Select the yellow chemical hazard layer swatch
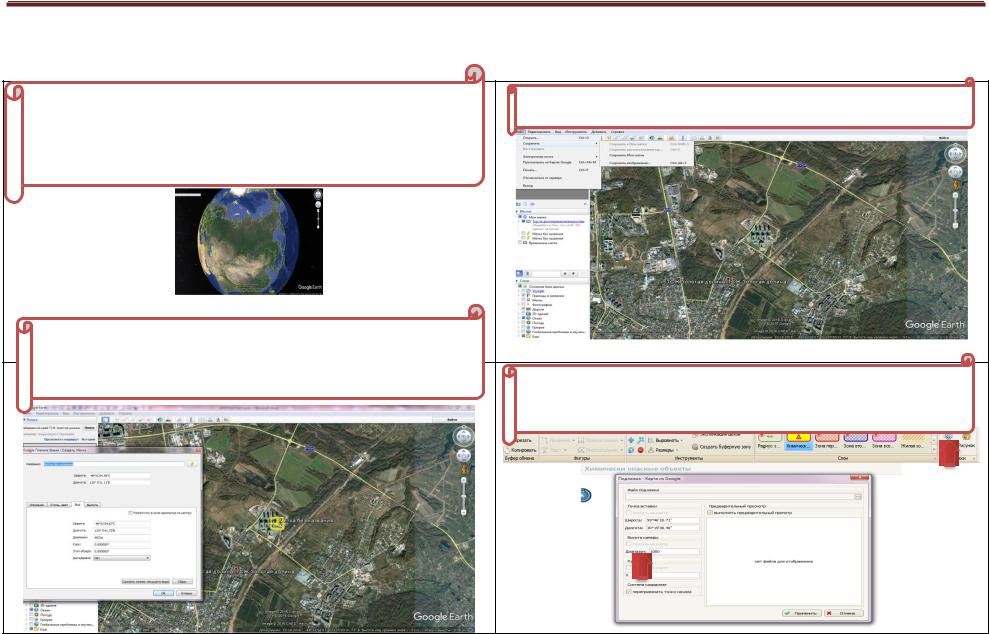This screenshot has height=634, width=989. point(799,440)
